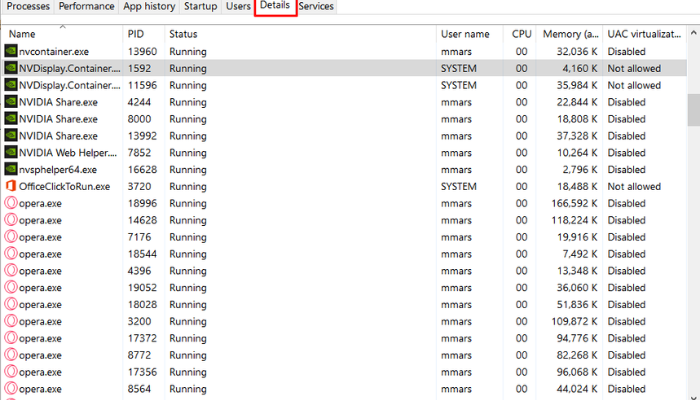700x400 pixels.
Task: Click memory value 109,872 K
Action: coord(575,322)
